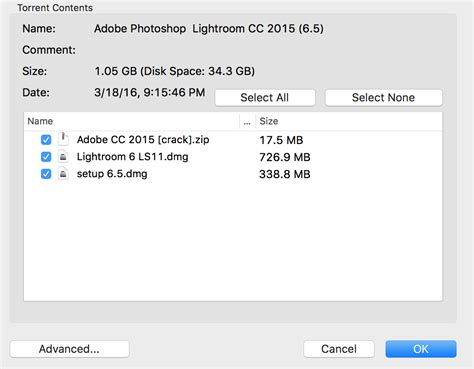
Task: Toggle the Lightroom 6 LS11.dmg checkbox
Action: coord(46,157)
